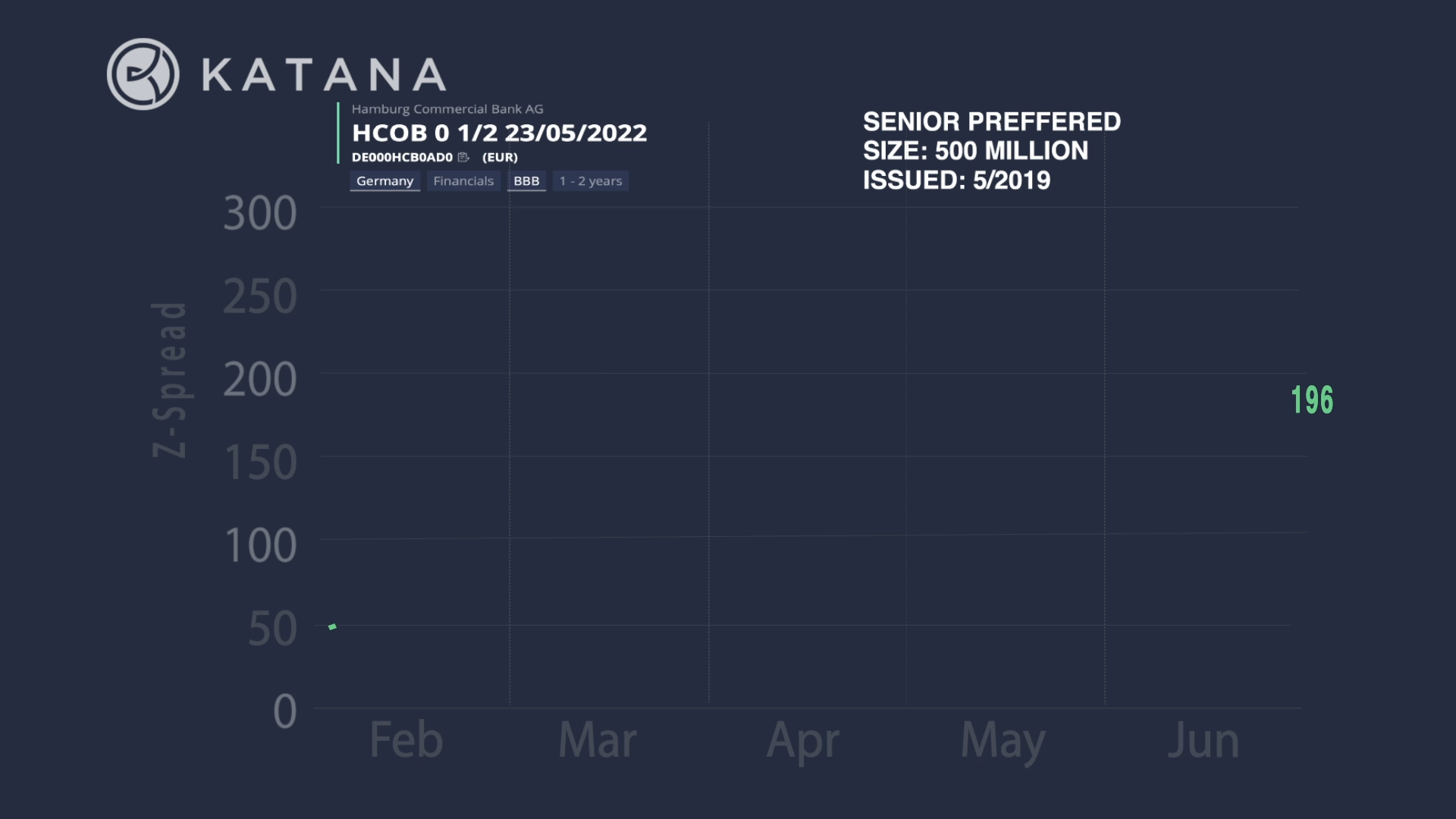The width and height of the screenshot is (1456, 819).
Task: Click the HCOB 0 1/2 23/05/2022 bond title
Action: [x=499, y=133]
